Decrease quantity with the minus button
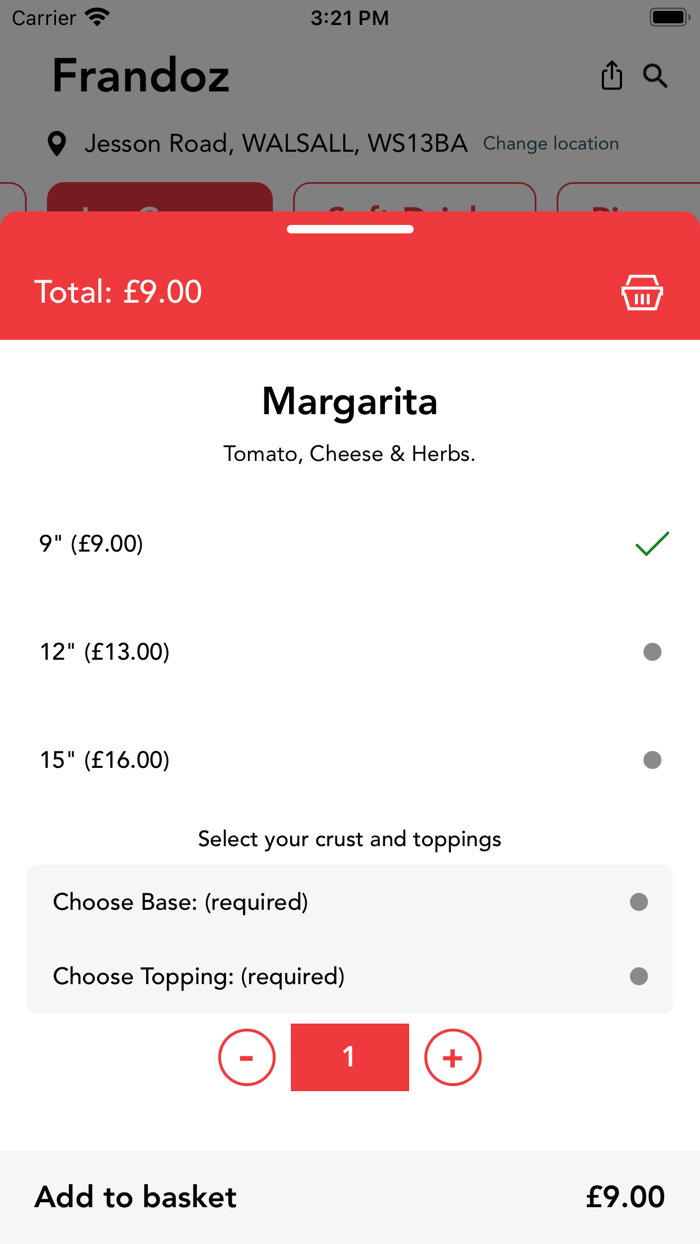 point(247,1057)
